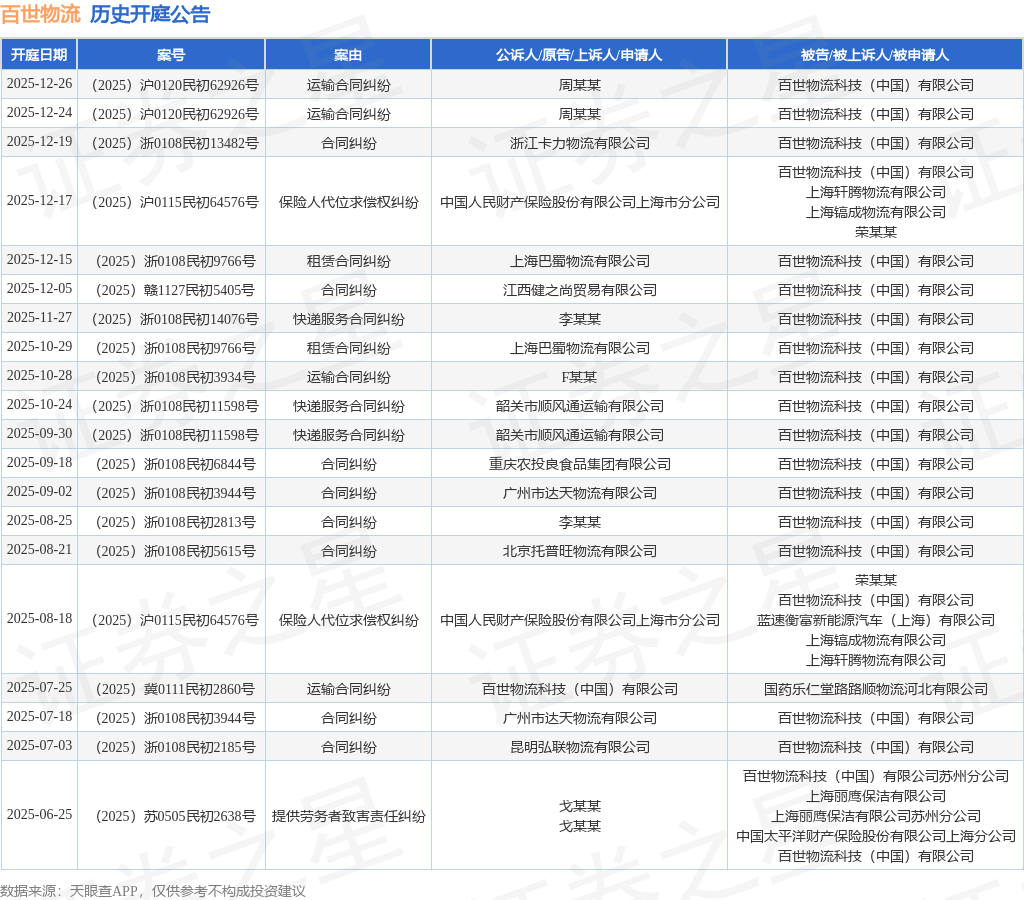Select the date cell 2025-06-25
Viewport: 1024px width, 900px height.
(39, 814)
